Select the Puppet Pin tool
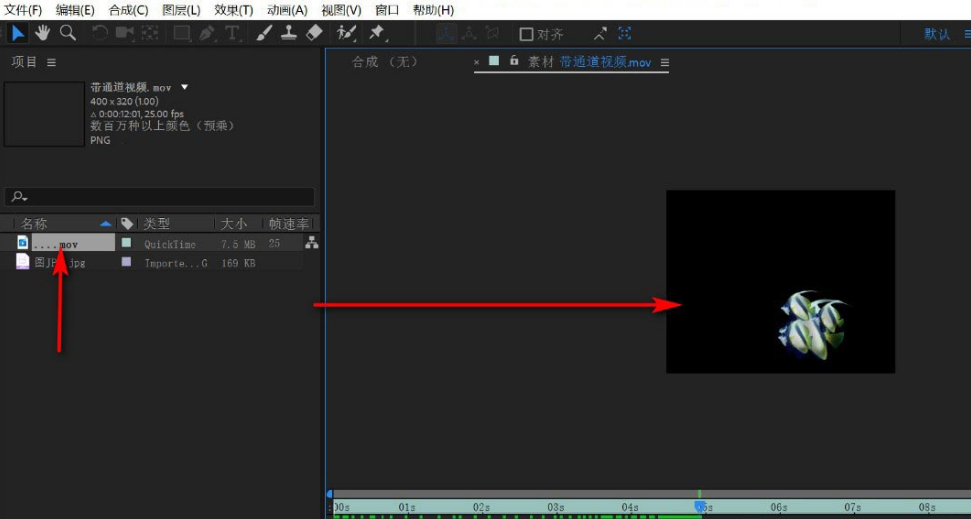Viewport: 971px width, 519px height. tap(377, 33)
